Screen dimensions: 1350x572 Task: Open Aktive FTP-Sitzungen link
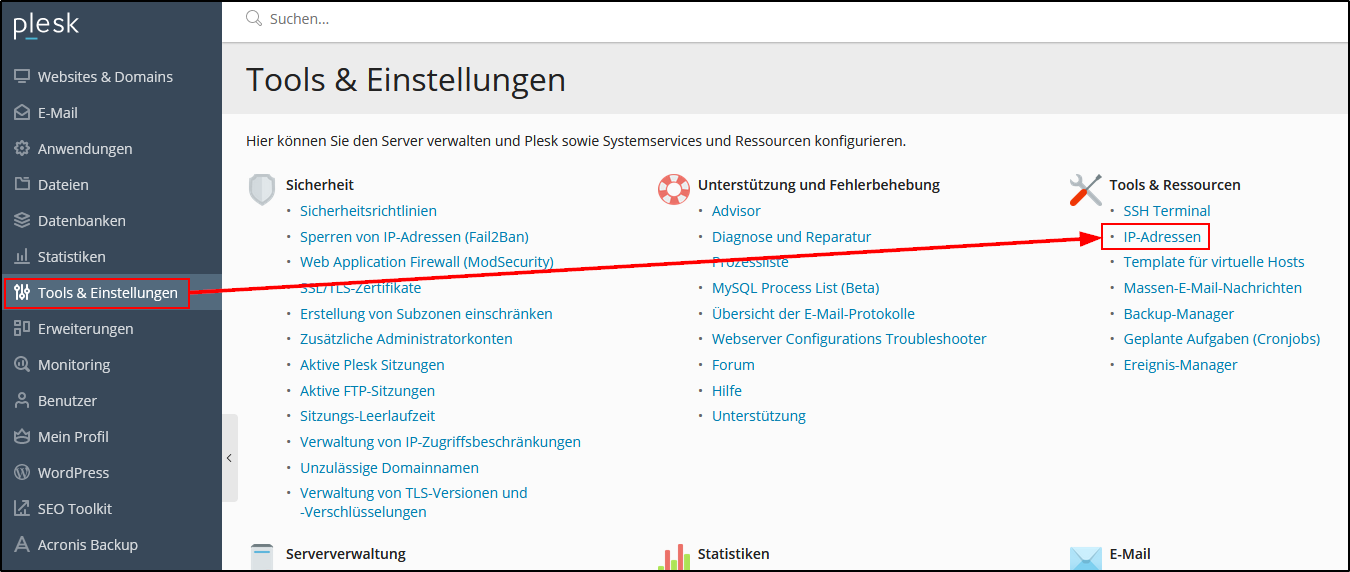367,391
